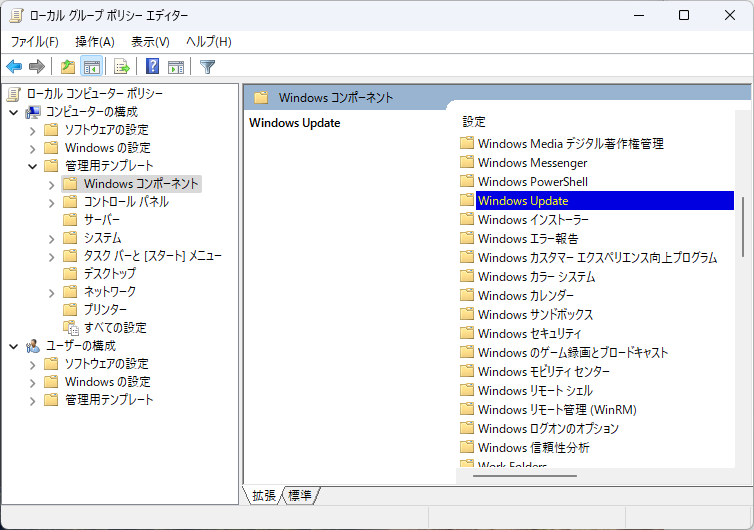Switch to the 標準 tab
The image size is (754, 530).
300,495
